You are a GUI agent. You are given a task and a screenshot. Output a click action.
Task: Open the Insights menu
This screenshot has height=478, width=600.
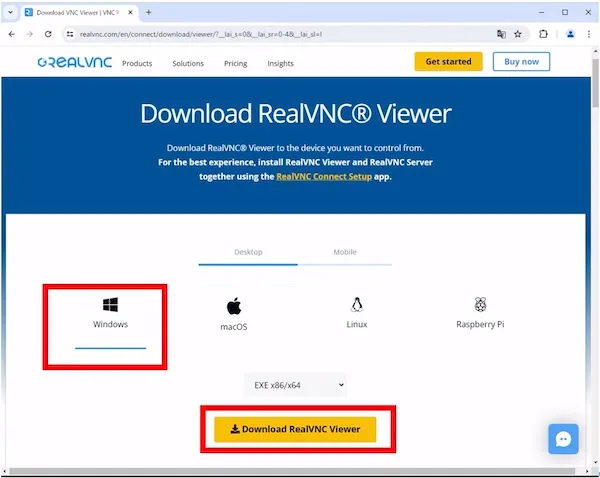coord(280,64)
